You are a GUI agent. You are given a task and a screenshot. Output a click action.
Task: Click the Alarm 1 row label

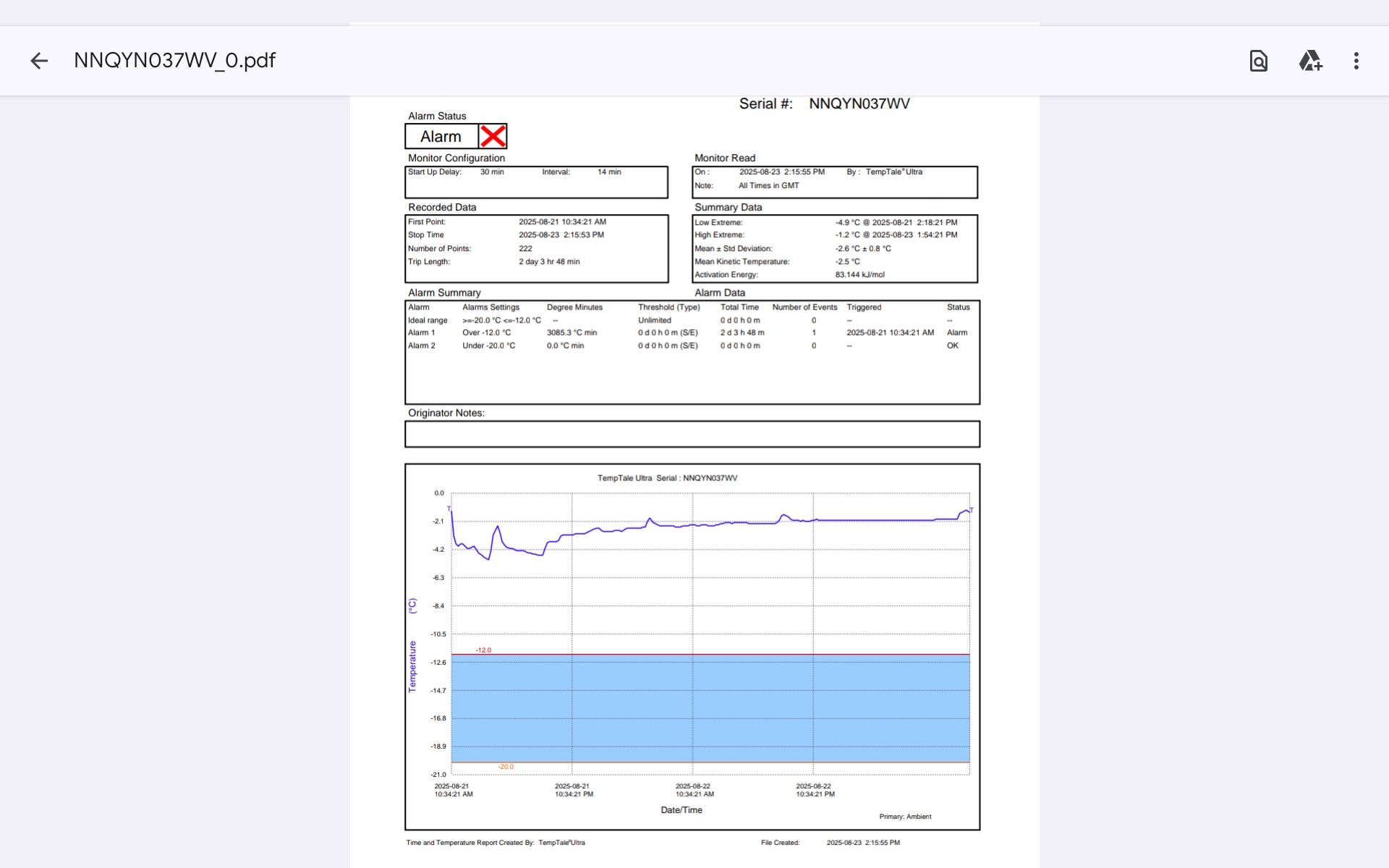(x=421, y=333)
